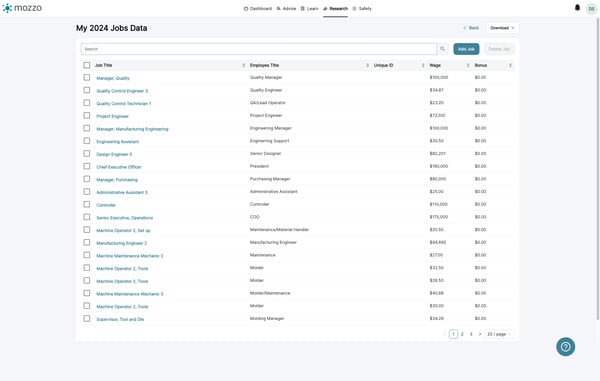Click the Job Title column header
Viewport: 600px width, 381px height.
(103, 65)
